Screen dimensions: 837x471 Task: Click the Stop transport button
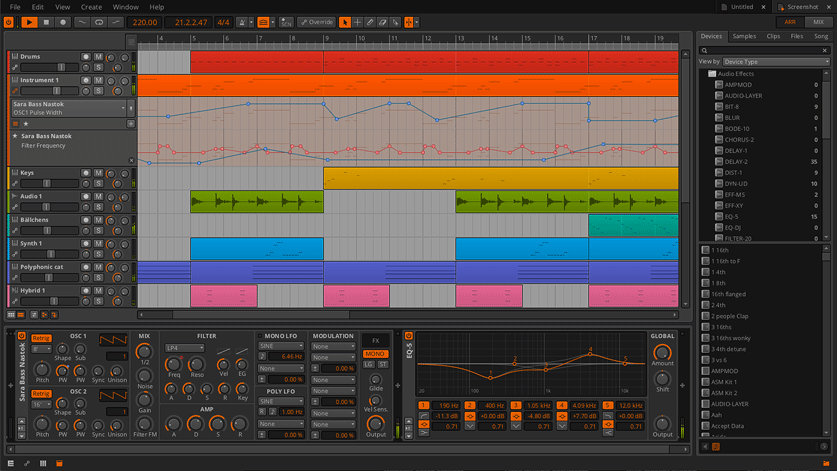(x=46, y=22)
